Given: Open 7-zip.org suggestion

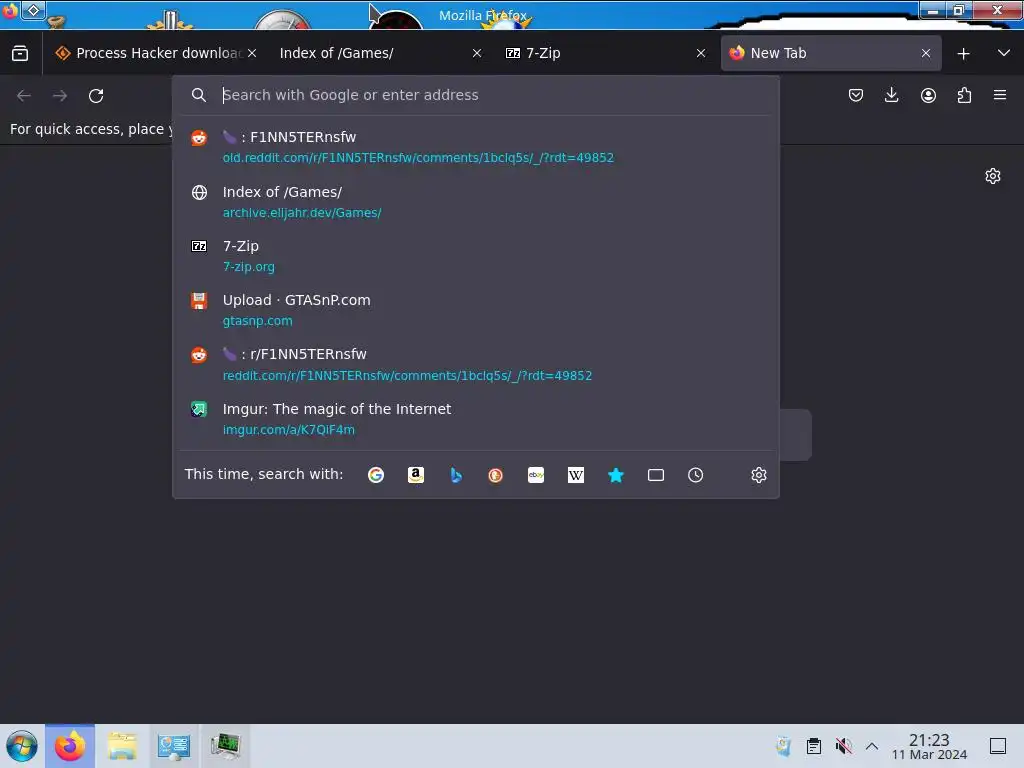Looking at the screenshot, I should 475,256.
